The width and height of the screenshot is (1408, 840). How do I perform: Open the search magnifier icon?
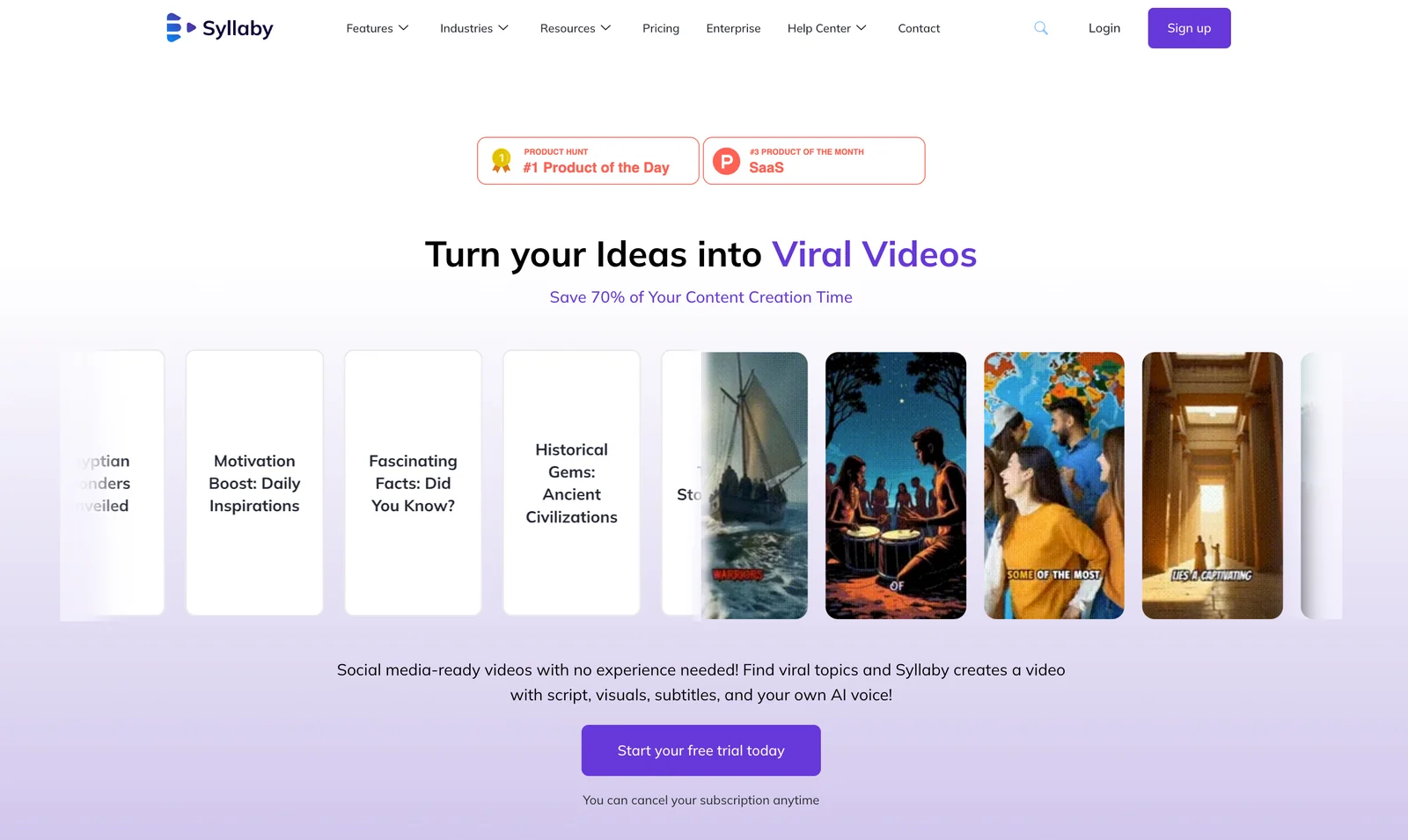point(1041,28)
